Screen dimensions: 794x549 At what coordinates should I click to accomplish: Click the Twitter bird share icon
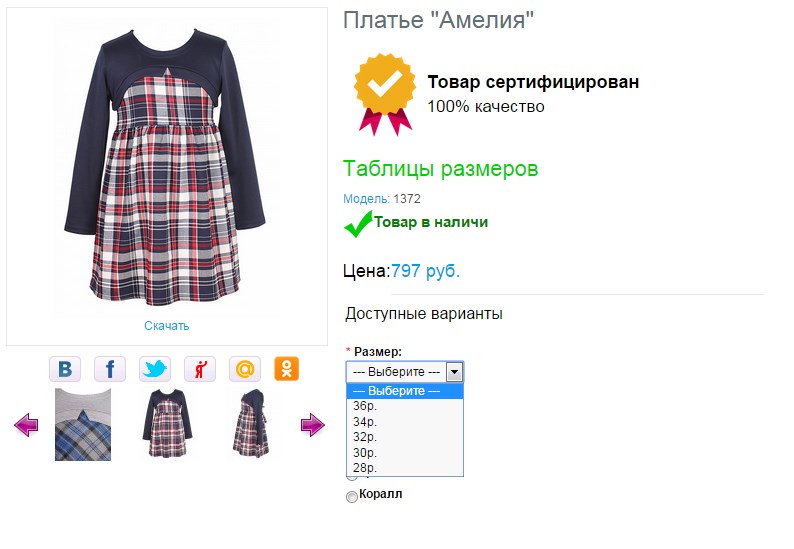(155, 369)
